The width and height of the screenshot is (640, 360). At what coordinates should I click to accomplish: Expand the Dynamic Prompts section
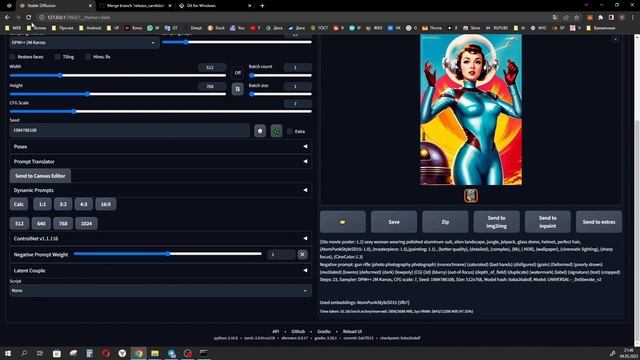(160, 190)
